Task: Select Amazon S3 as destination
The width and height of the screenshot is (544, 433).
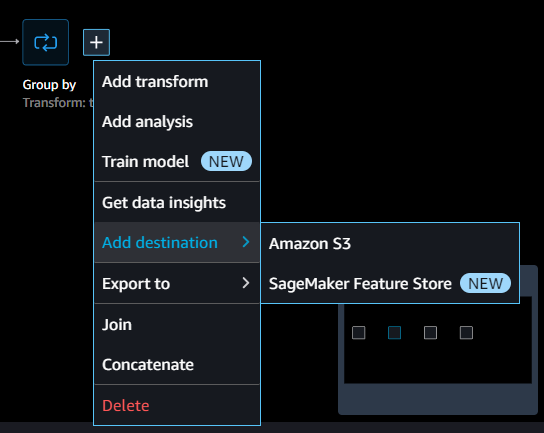Action: (390, 244)
